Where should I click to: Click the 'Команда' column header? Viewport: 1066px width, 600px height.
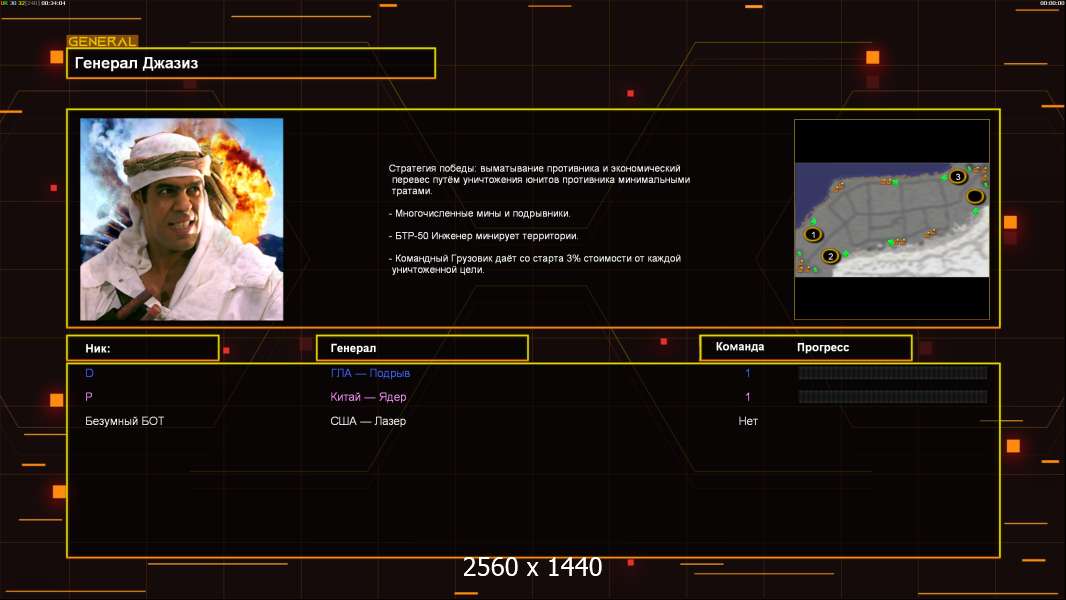[740, 347]
